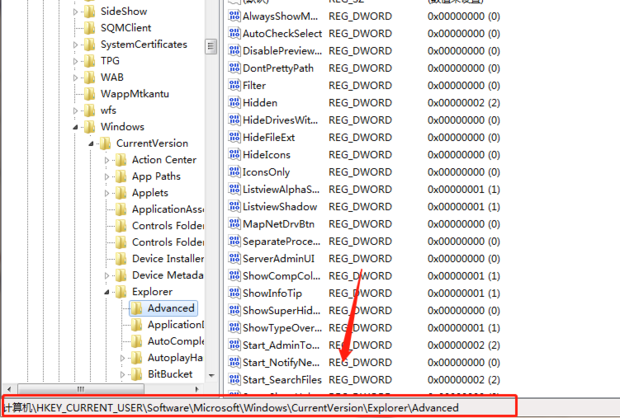Click the tree horizontal scrollbar left arrow

pyautogui.click(x=9, y=389)
